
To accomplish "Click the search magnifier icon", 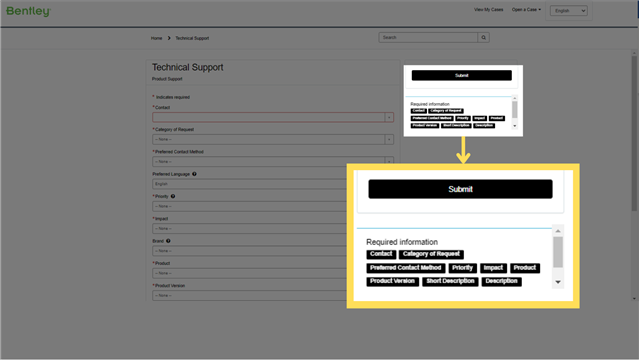I will (x=483, y=38).
